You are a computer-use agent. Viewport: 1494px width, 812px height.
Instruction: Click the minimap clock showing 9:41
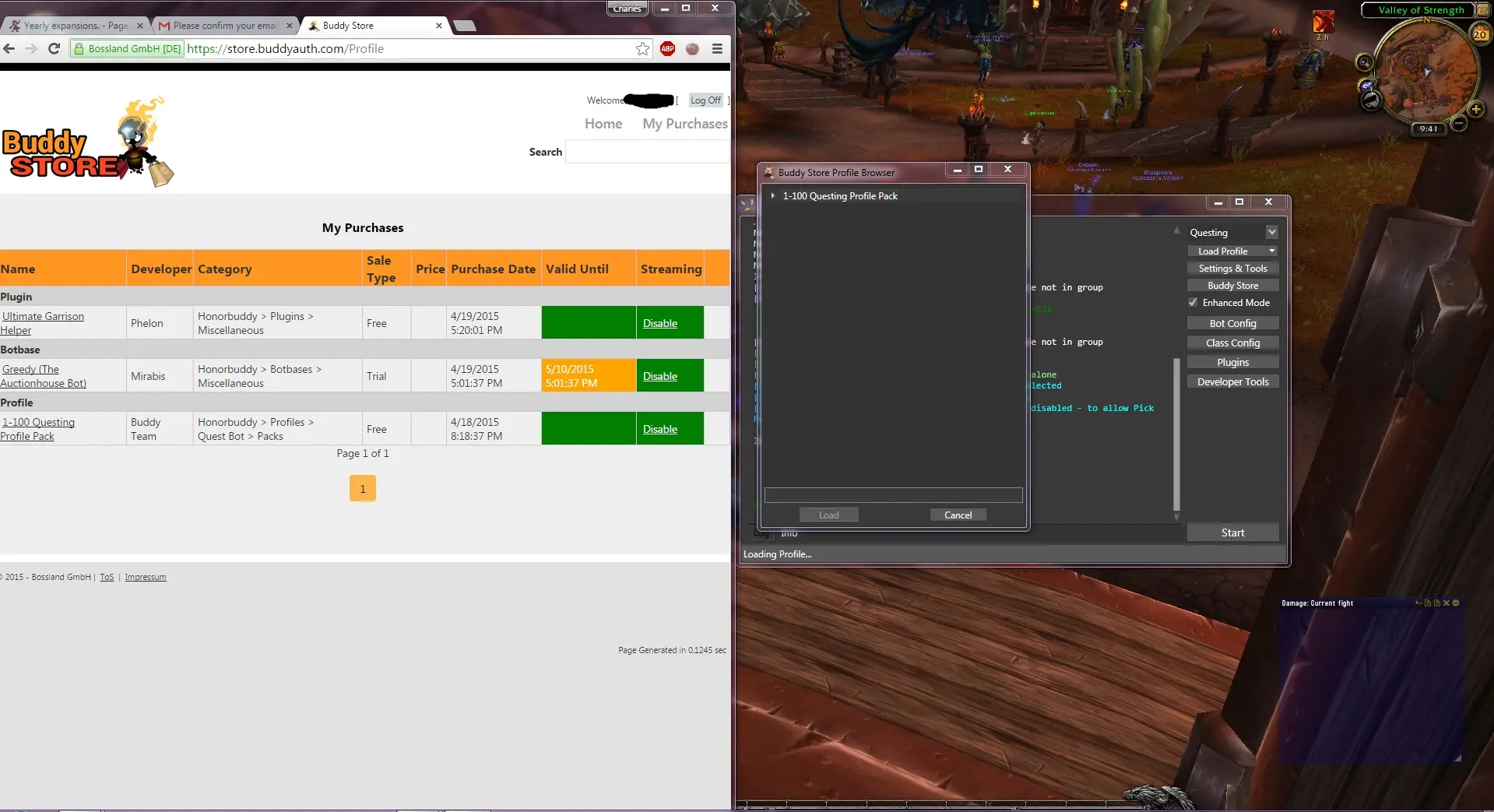click(1429, 129)
